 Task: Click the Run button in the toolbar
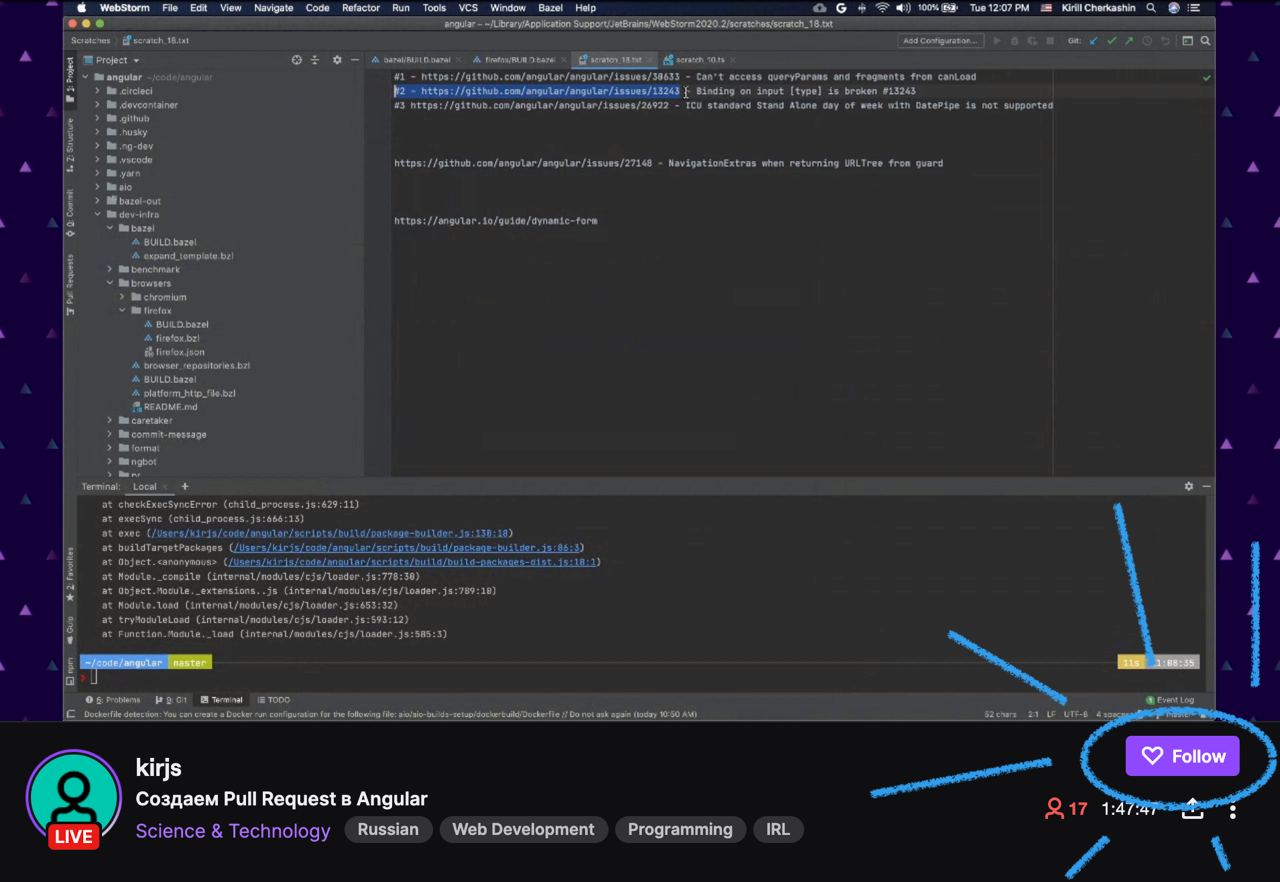pos(996,41)
